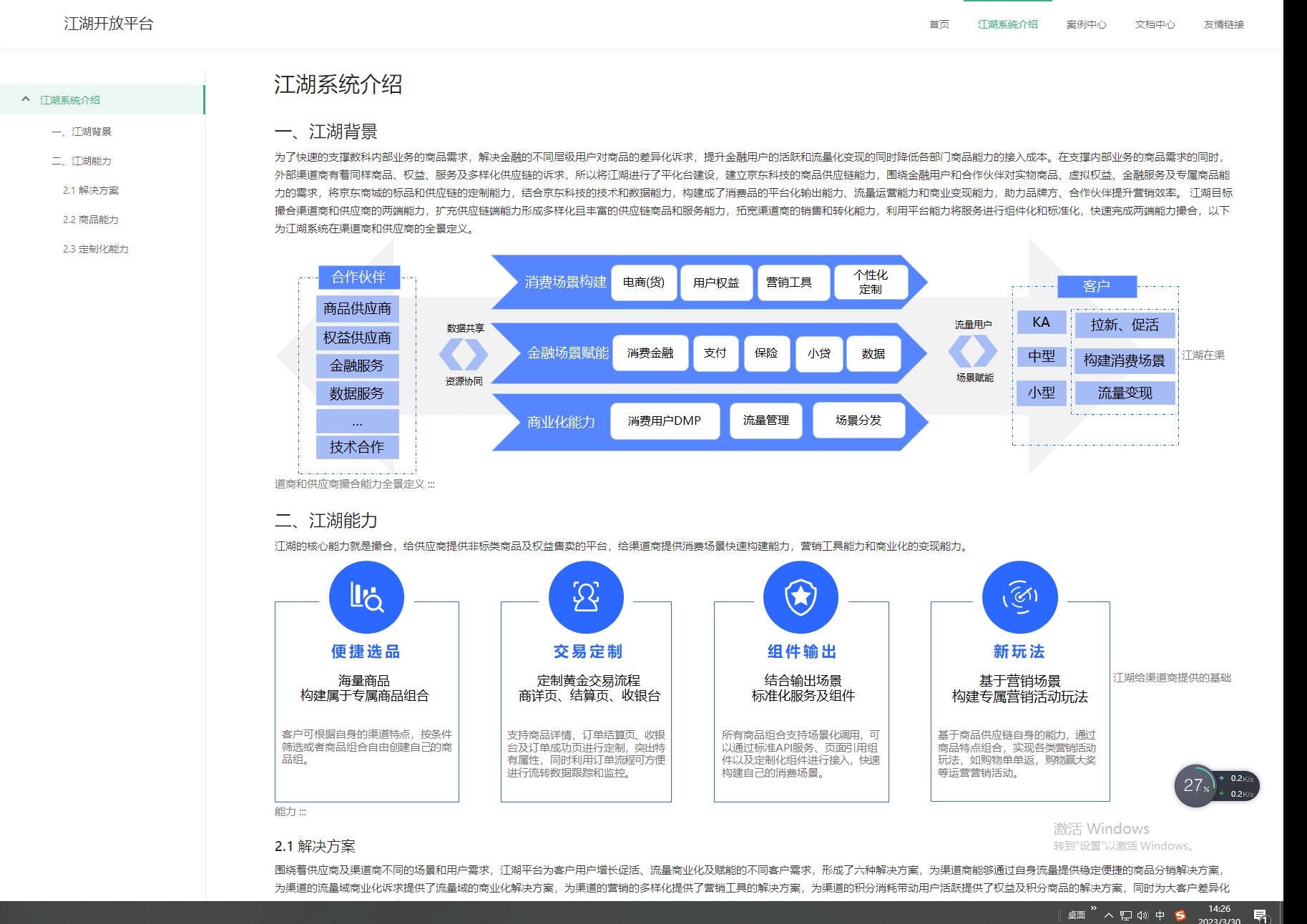Image resolution: width=1307 pixels, height=924 pixels.
Task: Jump to 二、江湖能力 in sidebar
Action: [82, 161]
